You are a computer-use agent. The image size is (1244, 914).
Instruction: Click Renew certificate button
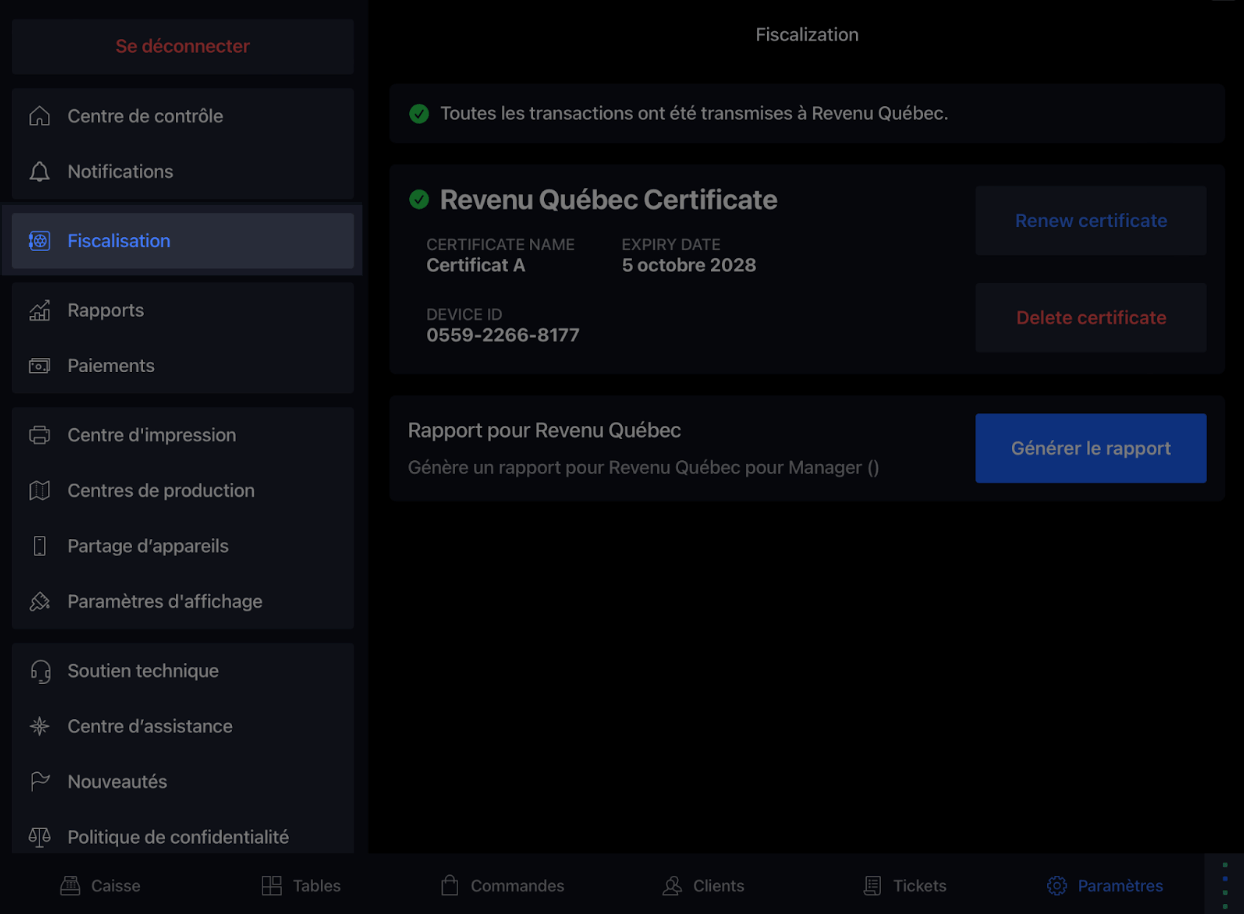tap(1091, 221)
